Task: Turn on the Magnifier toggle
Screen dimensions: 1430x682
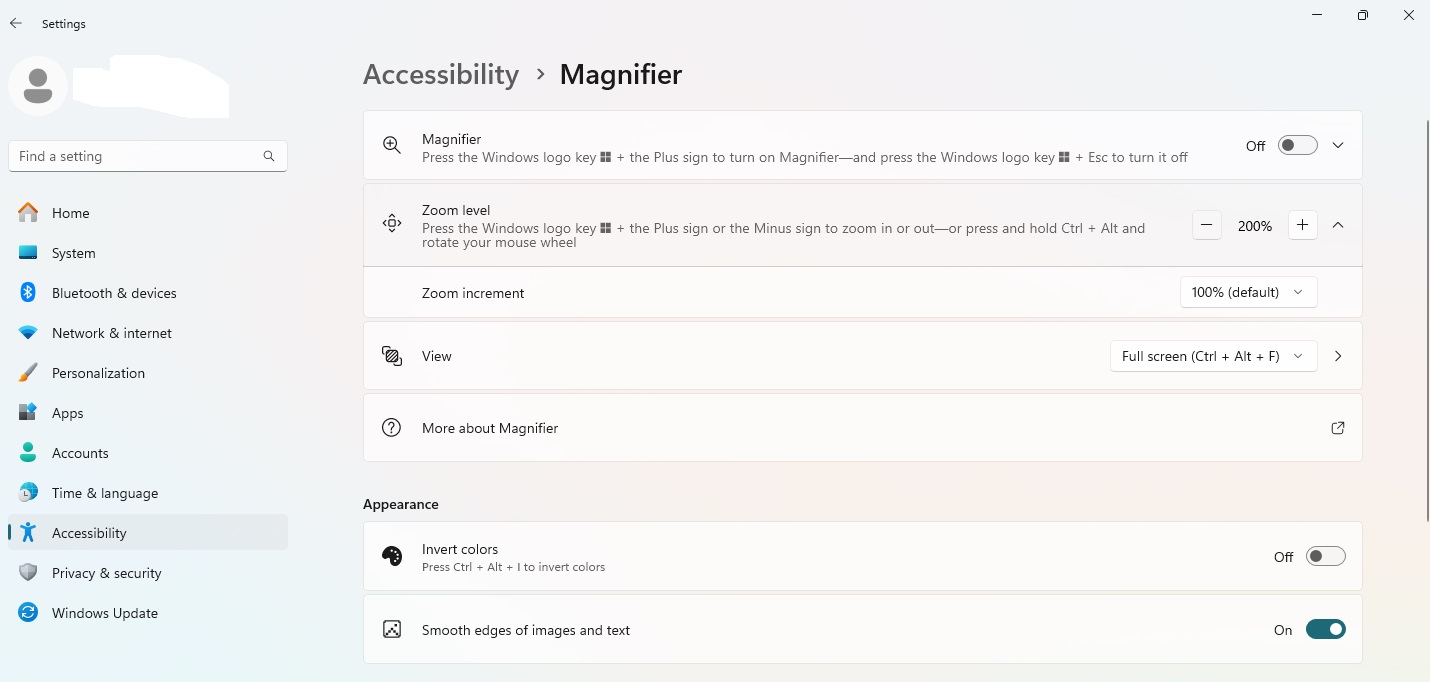Action: 1298,146
